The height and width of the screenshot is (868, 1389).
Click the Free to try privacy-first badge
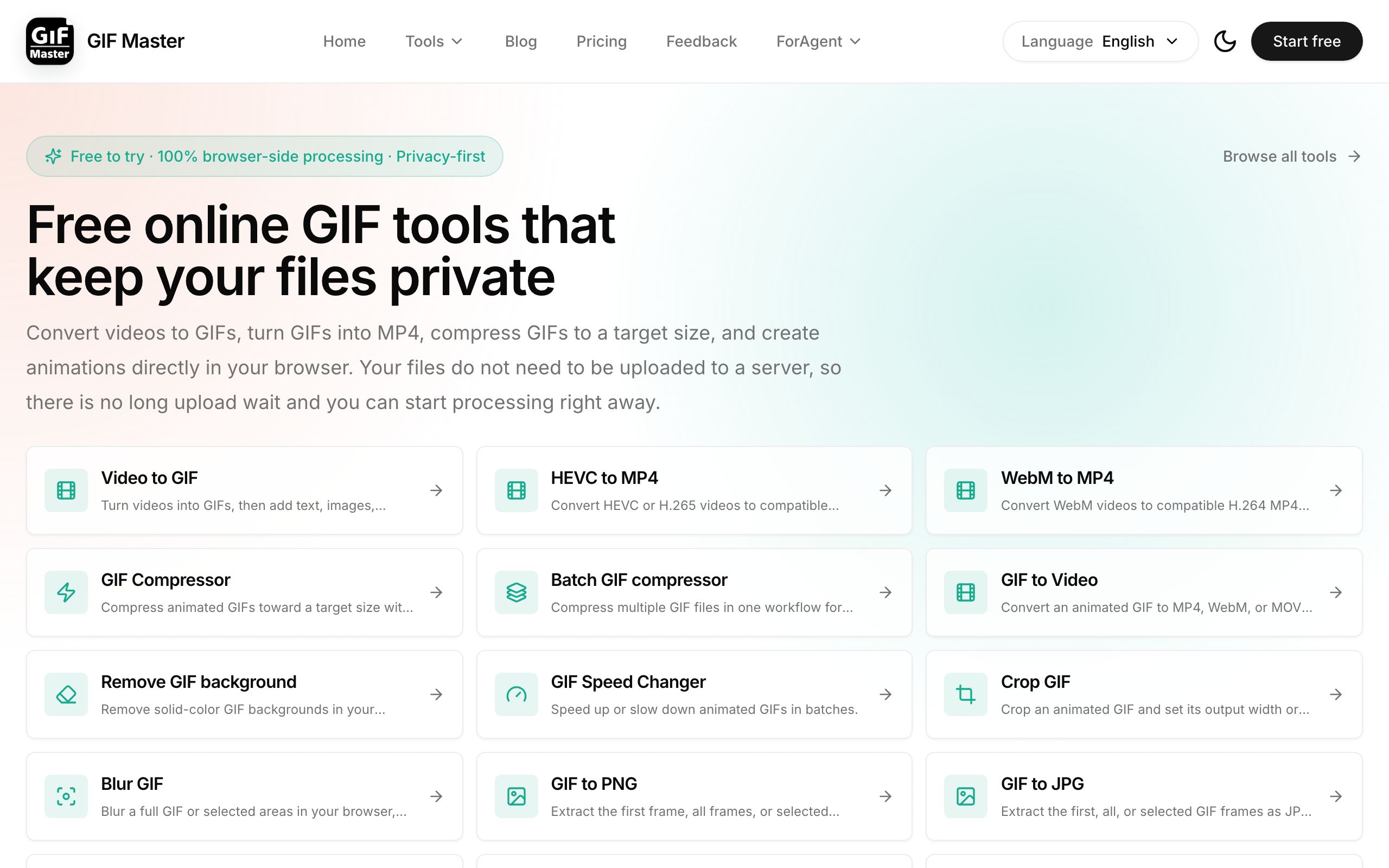tap(265, 156)
